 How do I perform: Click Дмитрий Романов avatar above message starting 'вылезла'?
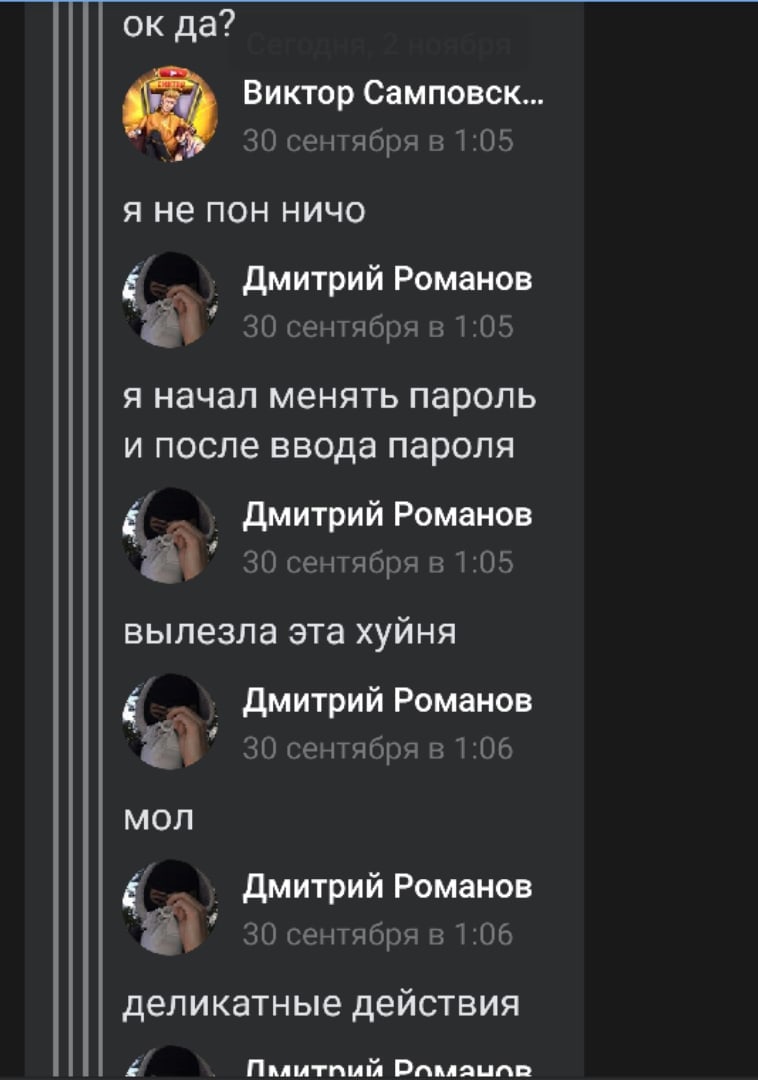coord(170,535)
